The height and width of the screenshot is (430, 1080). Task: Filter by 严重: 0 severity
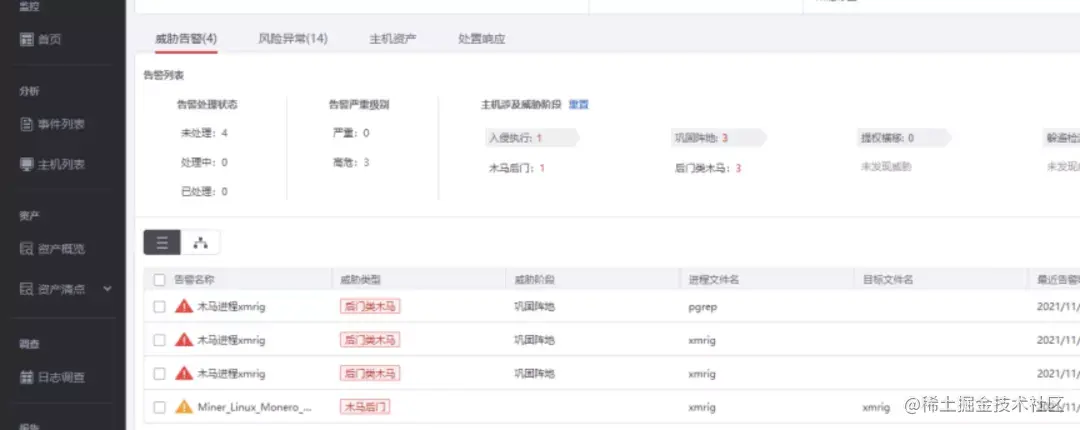click(351, 133)
